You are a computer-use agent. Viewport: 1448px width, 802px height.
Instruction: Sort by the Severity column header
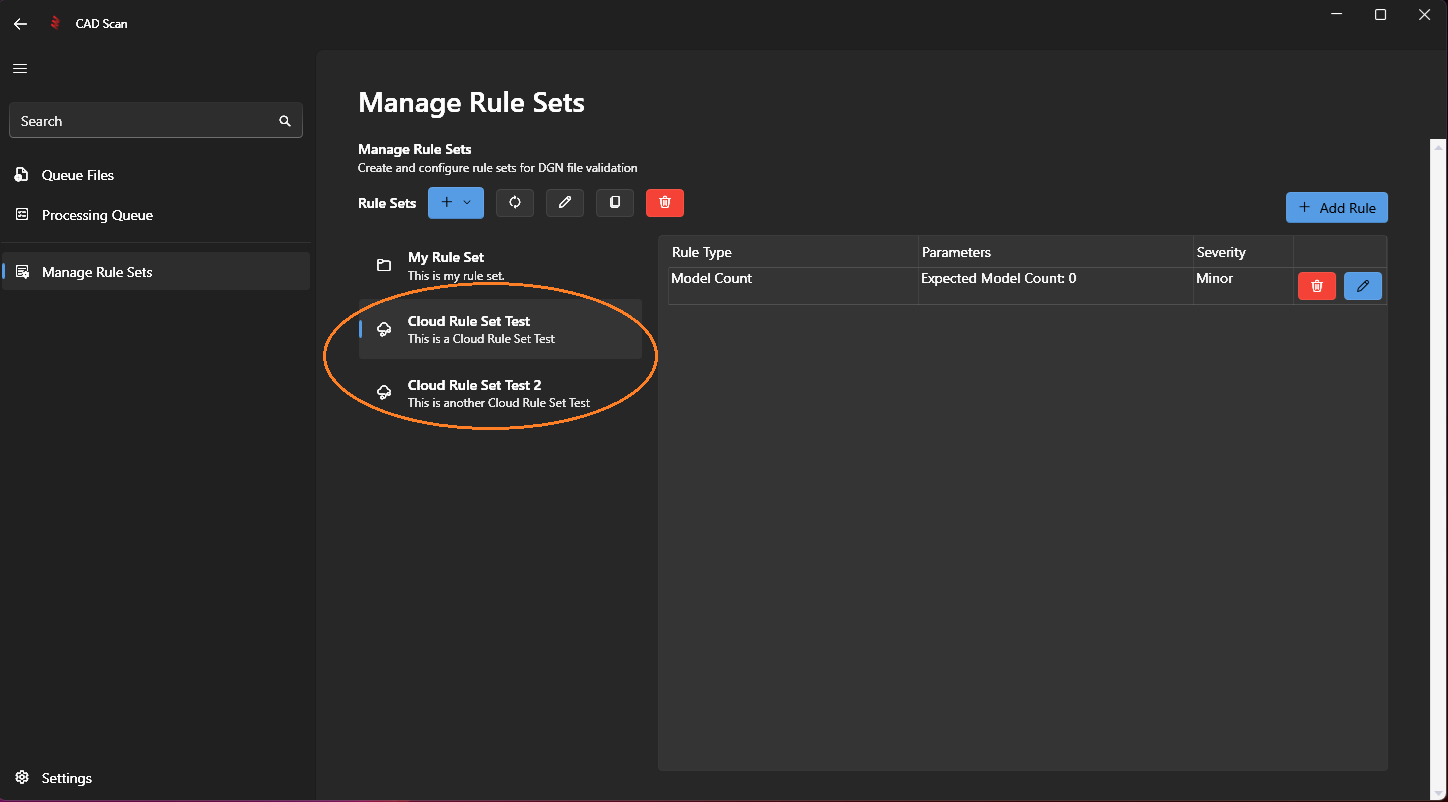coord(1221,252)
